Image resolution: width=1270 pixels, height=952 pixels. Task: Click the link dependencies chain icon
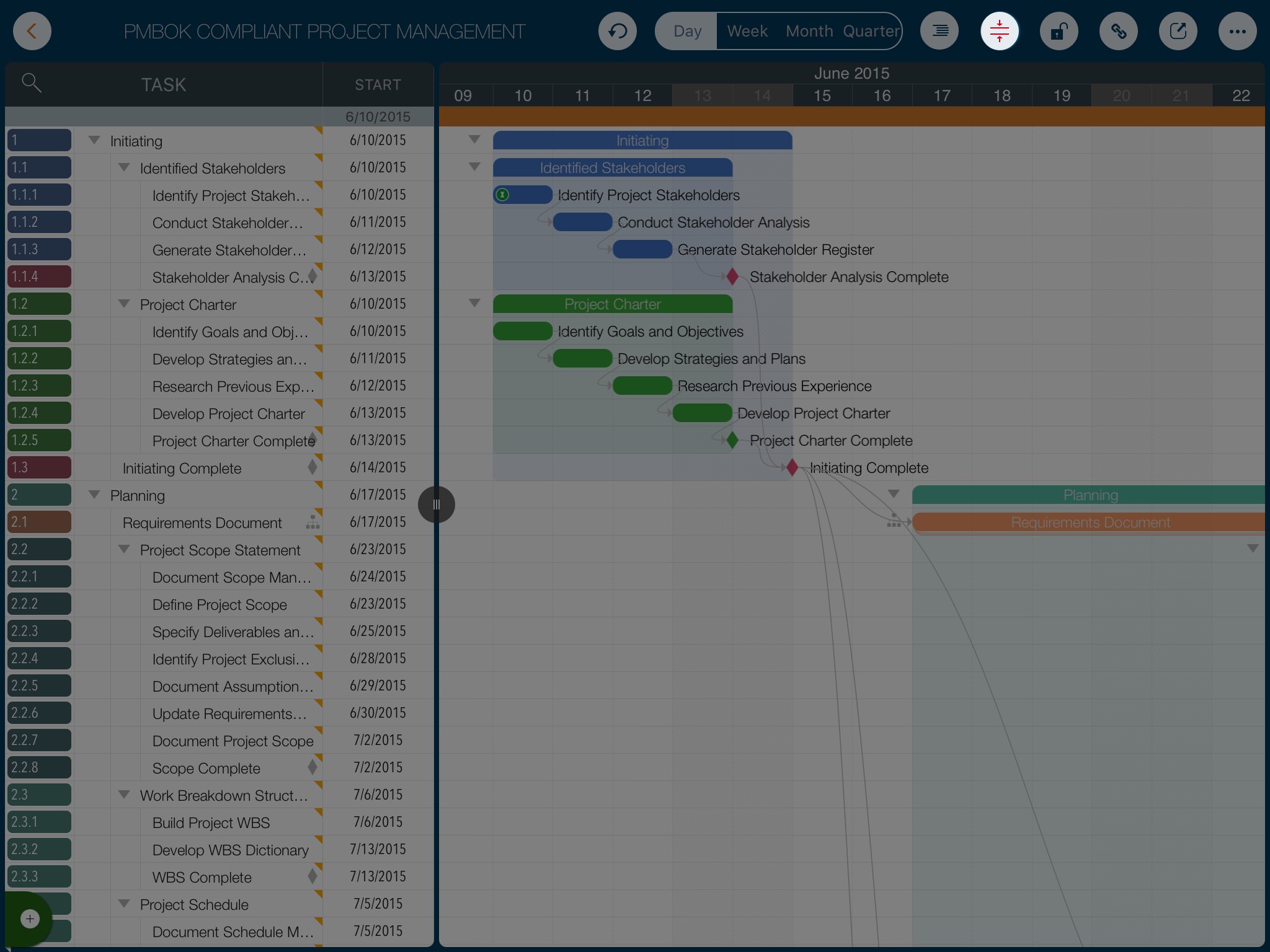pyautogui.click(x=1118, y=31)
